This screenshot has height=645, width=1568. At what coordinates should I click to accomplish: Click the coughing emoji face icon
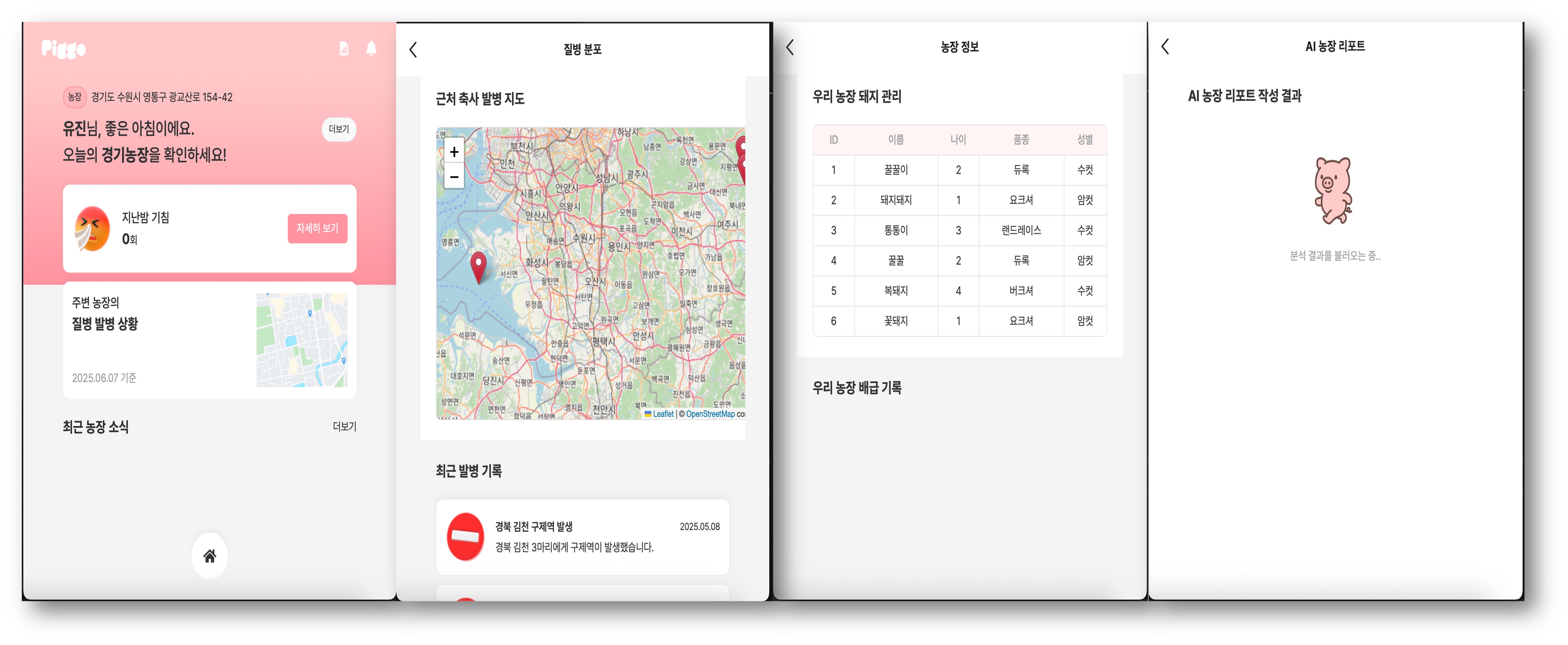coord(92,228)
